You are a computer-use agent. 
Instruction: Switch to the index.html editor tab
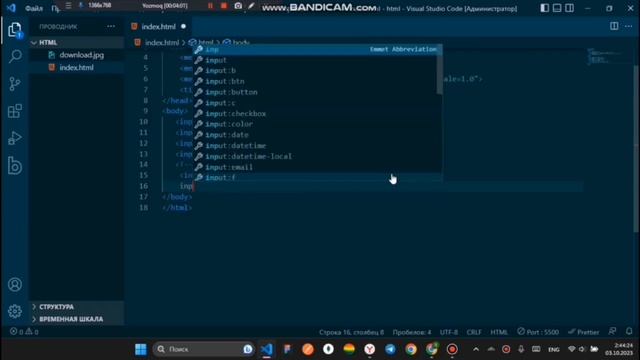tap(158, 27)
